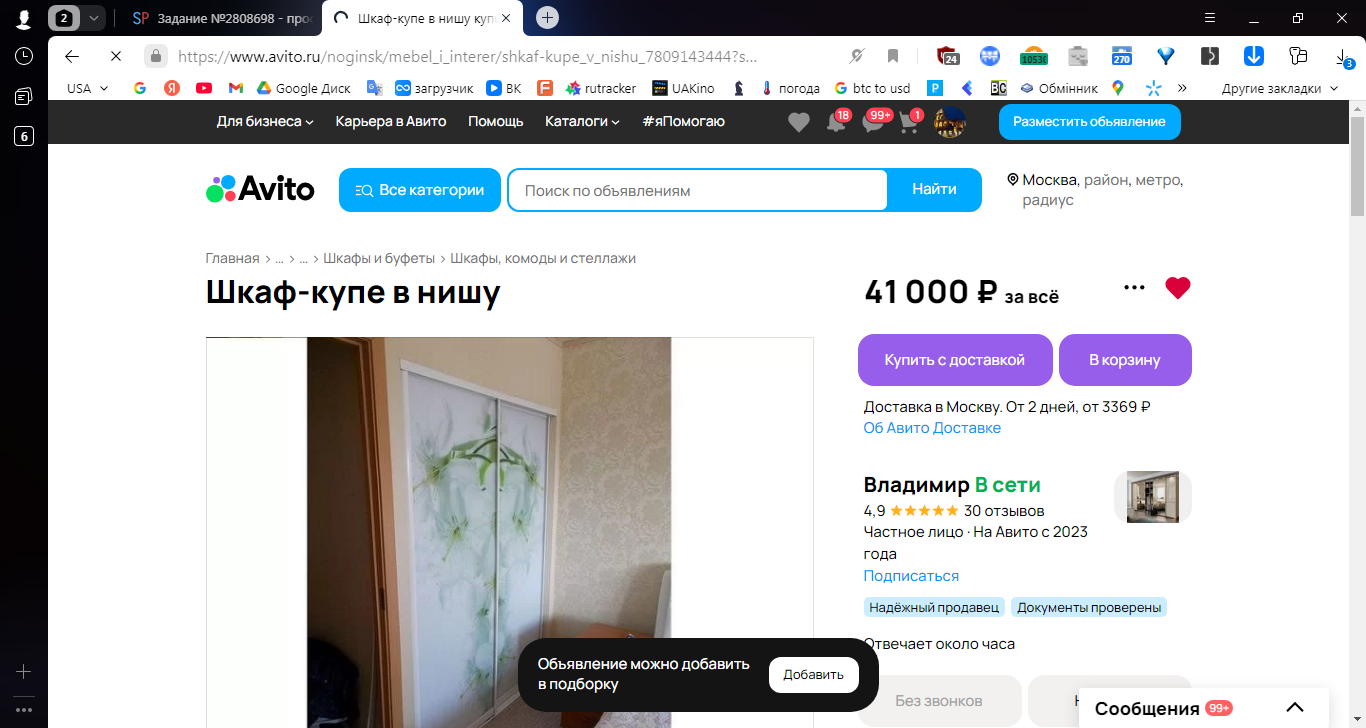
Task: Open the UAKino bookmark
Action: coord(684,88)
